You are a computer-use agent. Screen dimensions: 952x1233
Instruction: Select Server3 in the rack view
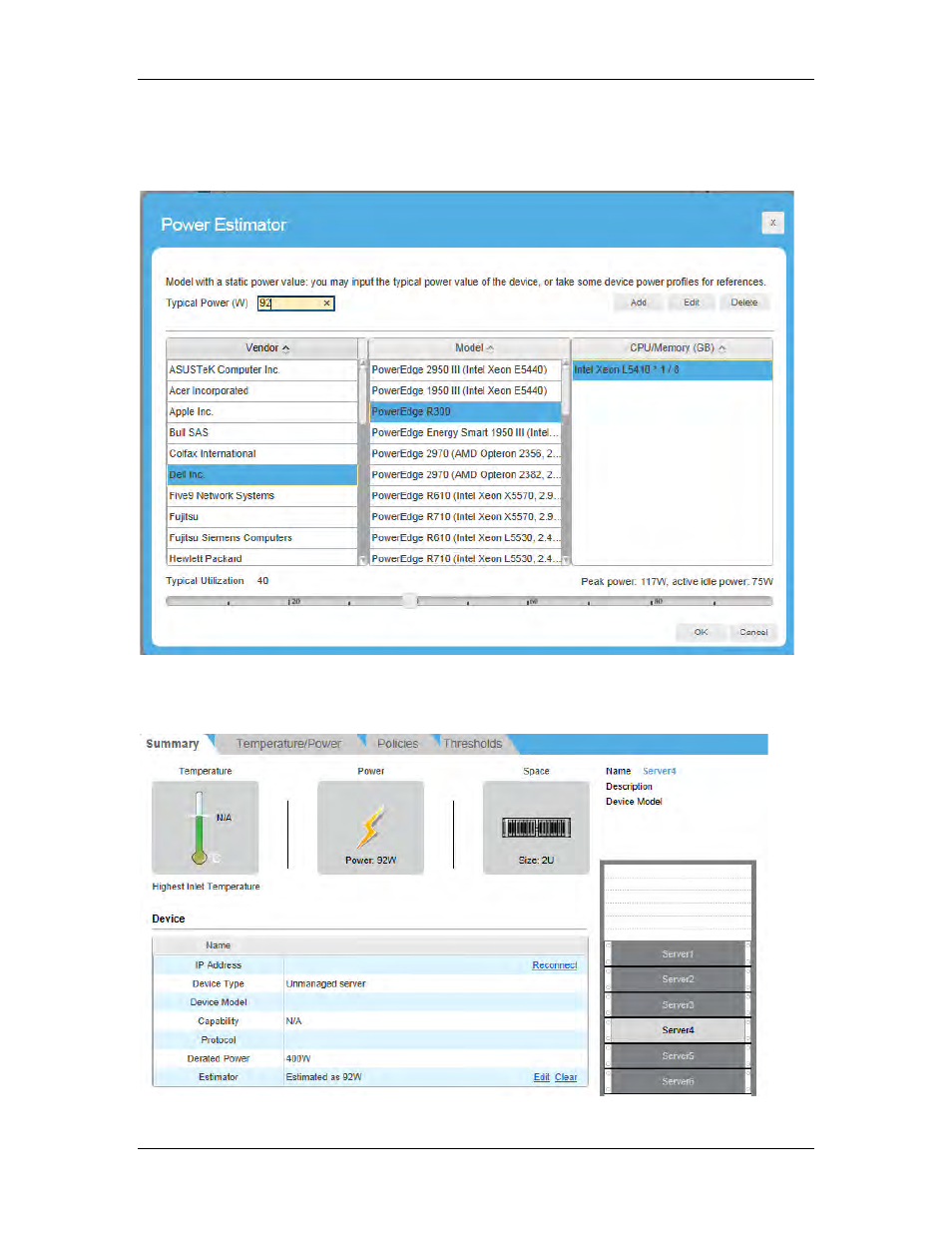coord(678,1005)
